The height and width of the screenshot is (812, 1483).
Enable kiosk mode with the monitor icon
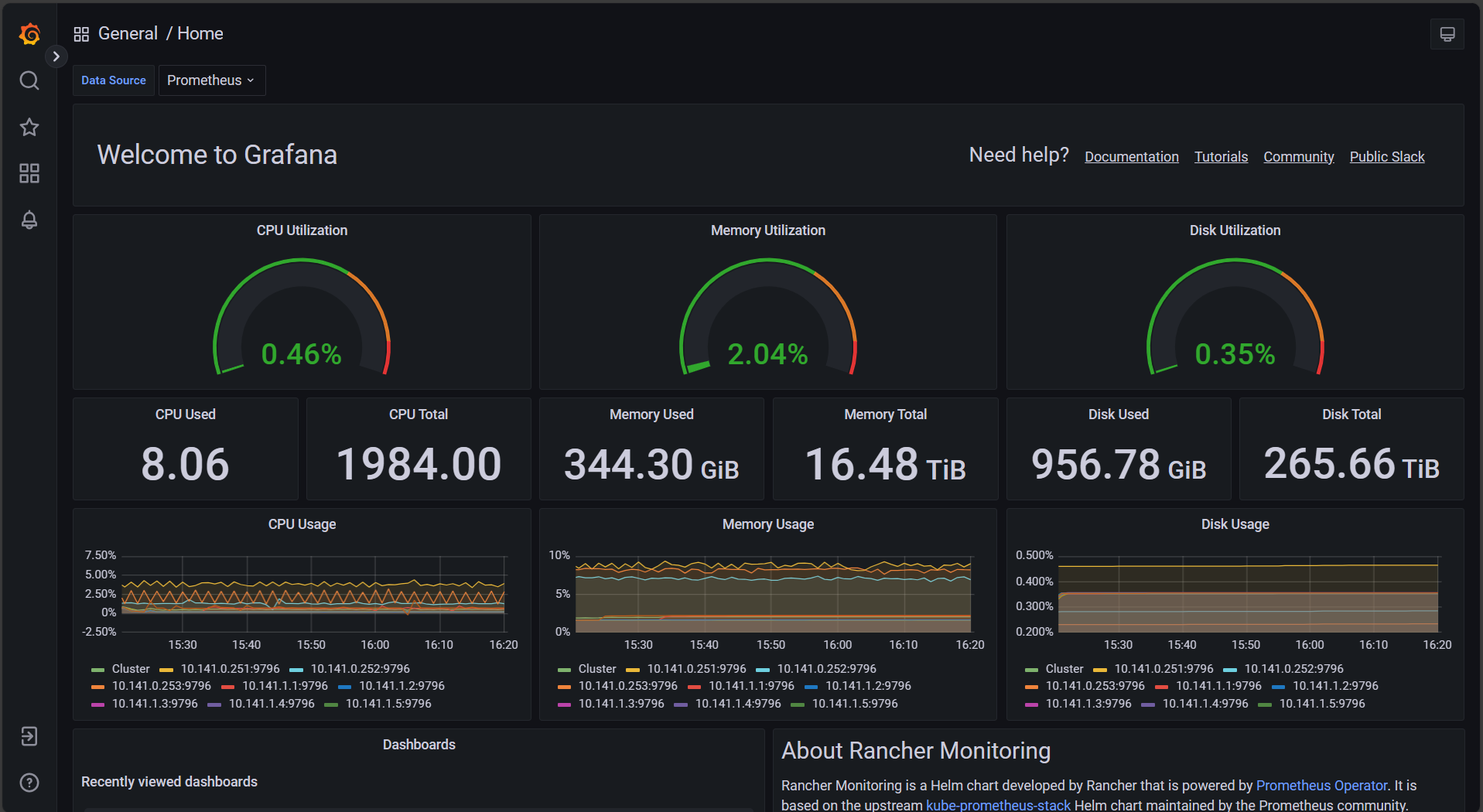click(x=1447, y=34)
